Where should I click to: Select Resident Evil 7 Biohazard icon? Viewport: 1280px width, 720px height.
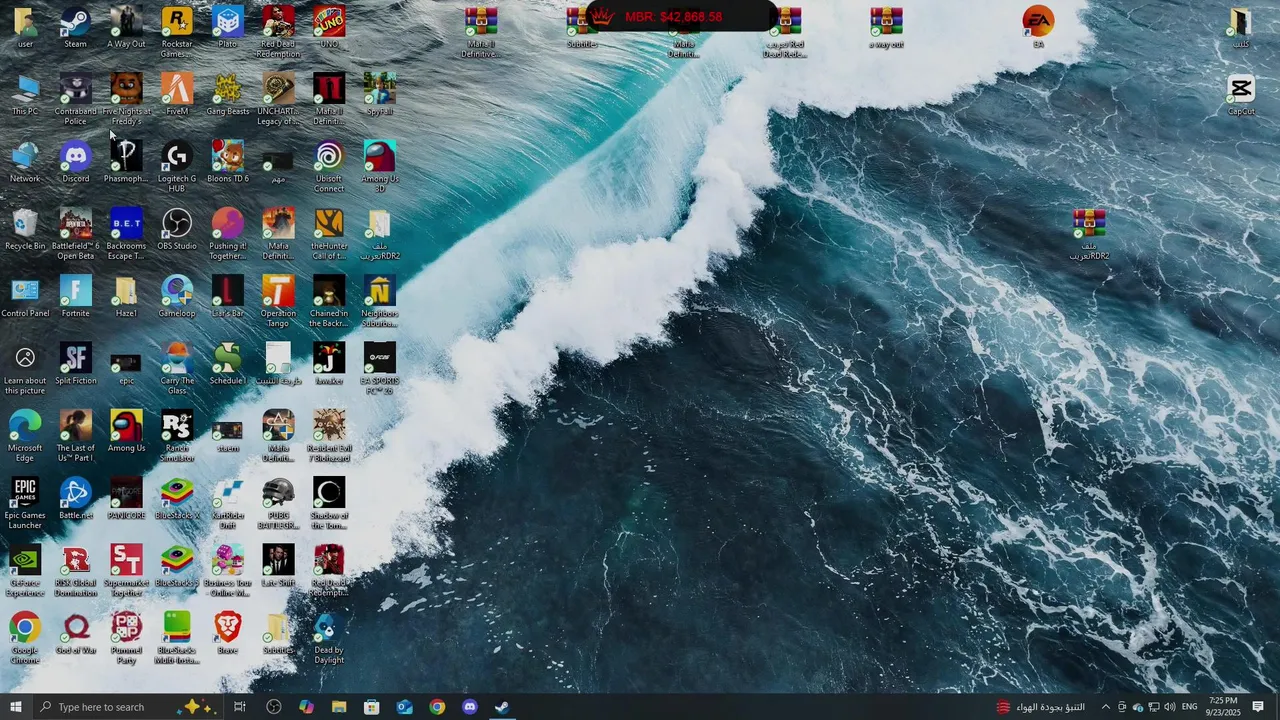pyautogui.click(x=329, y=436)
